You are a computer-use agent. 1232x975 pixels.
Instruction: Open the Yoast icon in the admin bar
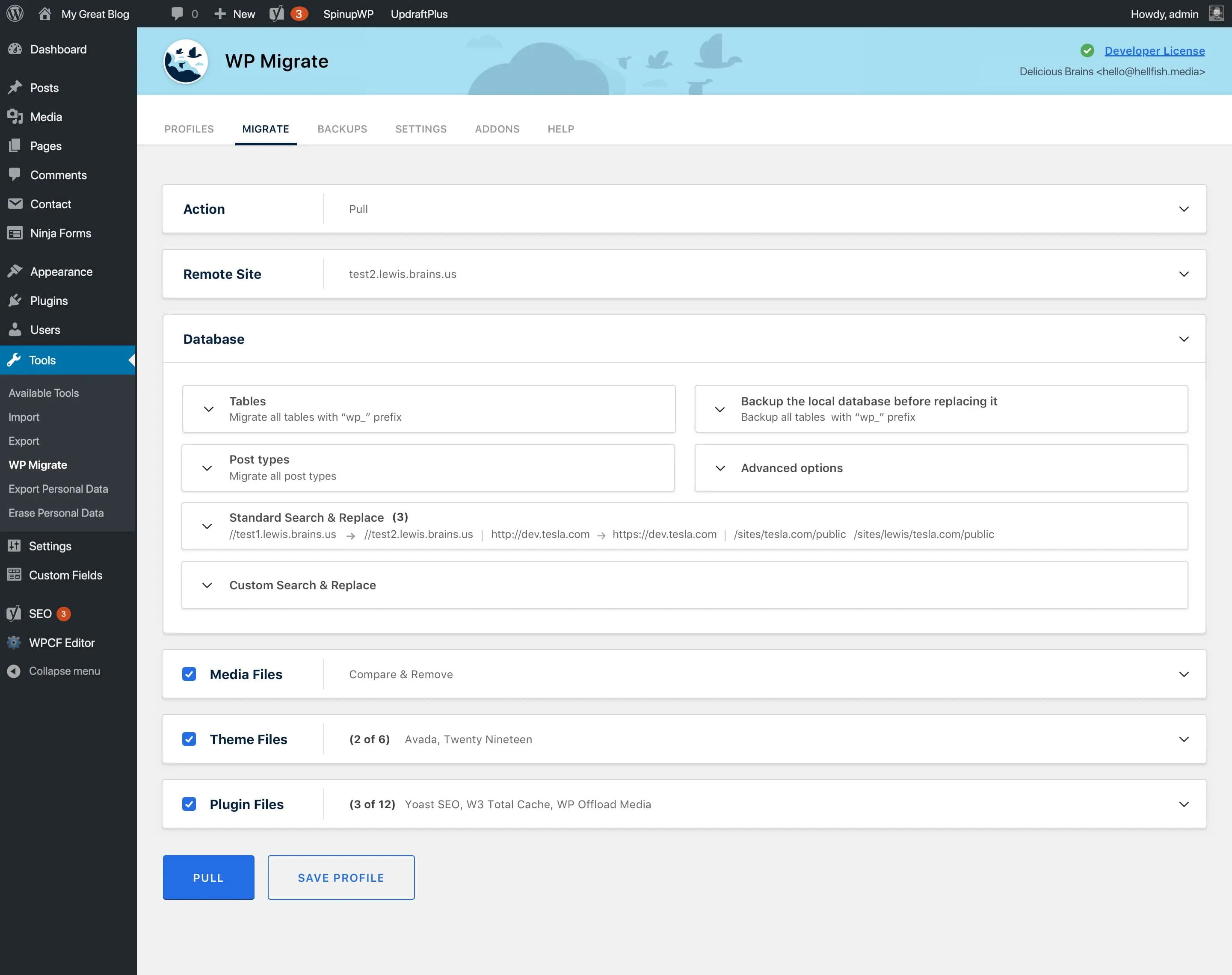pyautogui.click(x=277, y=14)
